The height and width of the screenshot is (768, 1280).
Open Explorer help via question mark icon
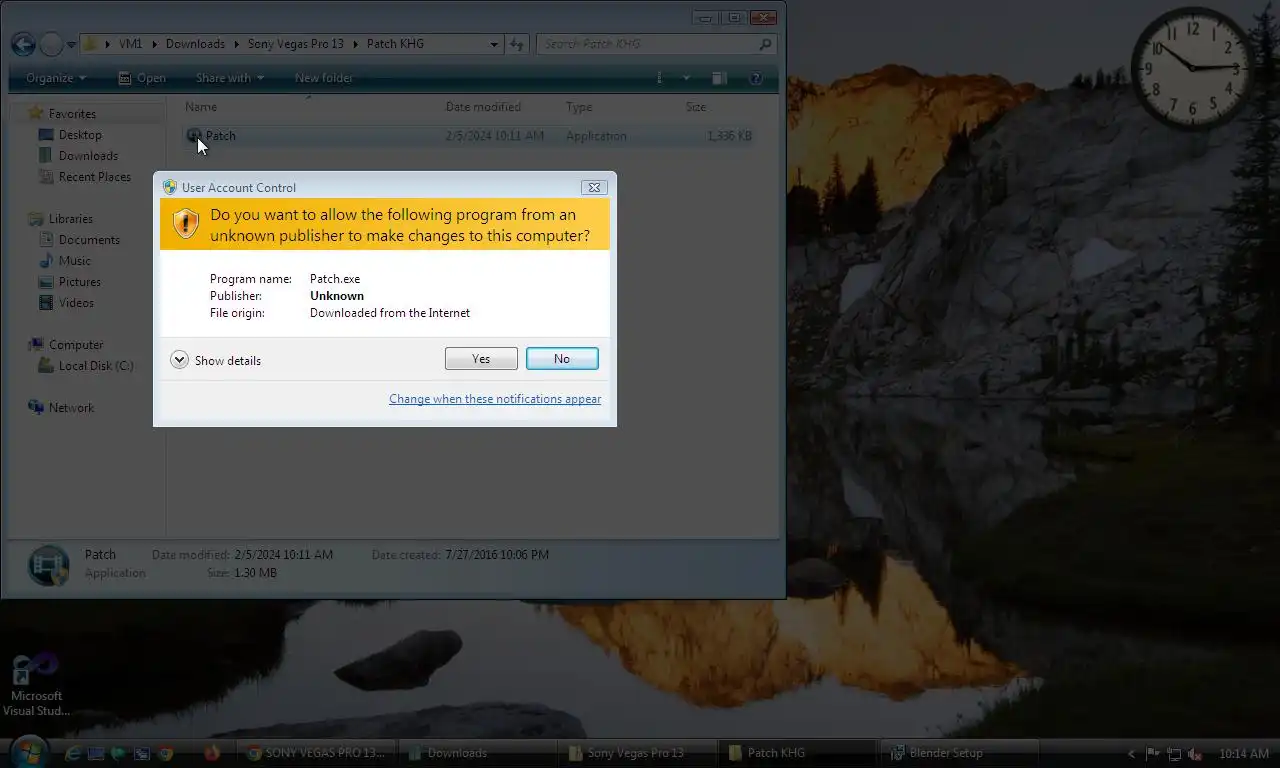(756, 78)
